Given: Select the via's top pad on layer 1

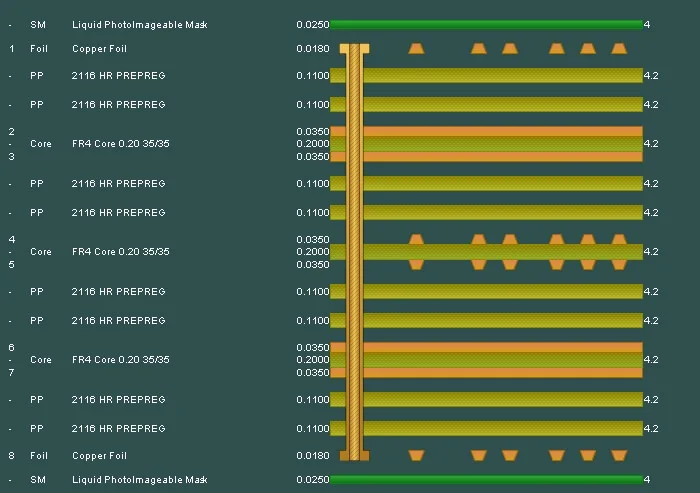Looking at the screenshot, I should click(x=354, y=48).
